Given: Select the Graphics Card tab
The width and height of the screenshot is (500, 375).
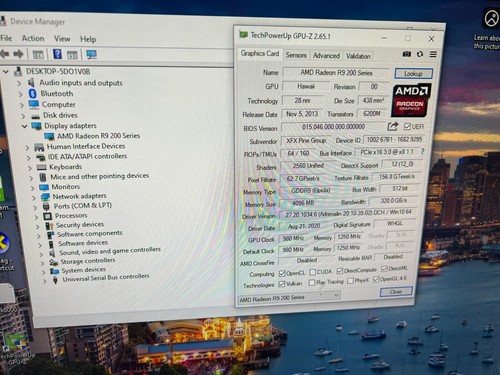Looking at the screenshot, I should tap(260, 53).
